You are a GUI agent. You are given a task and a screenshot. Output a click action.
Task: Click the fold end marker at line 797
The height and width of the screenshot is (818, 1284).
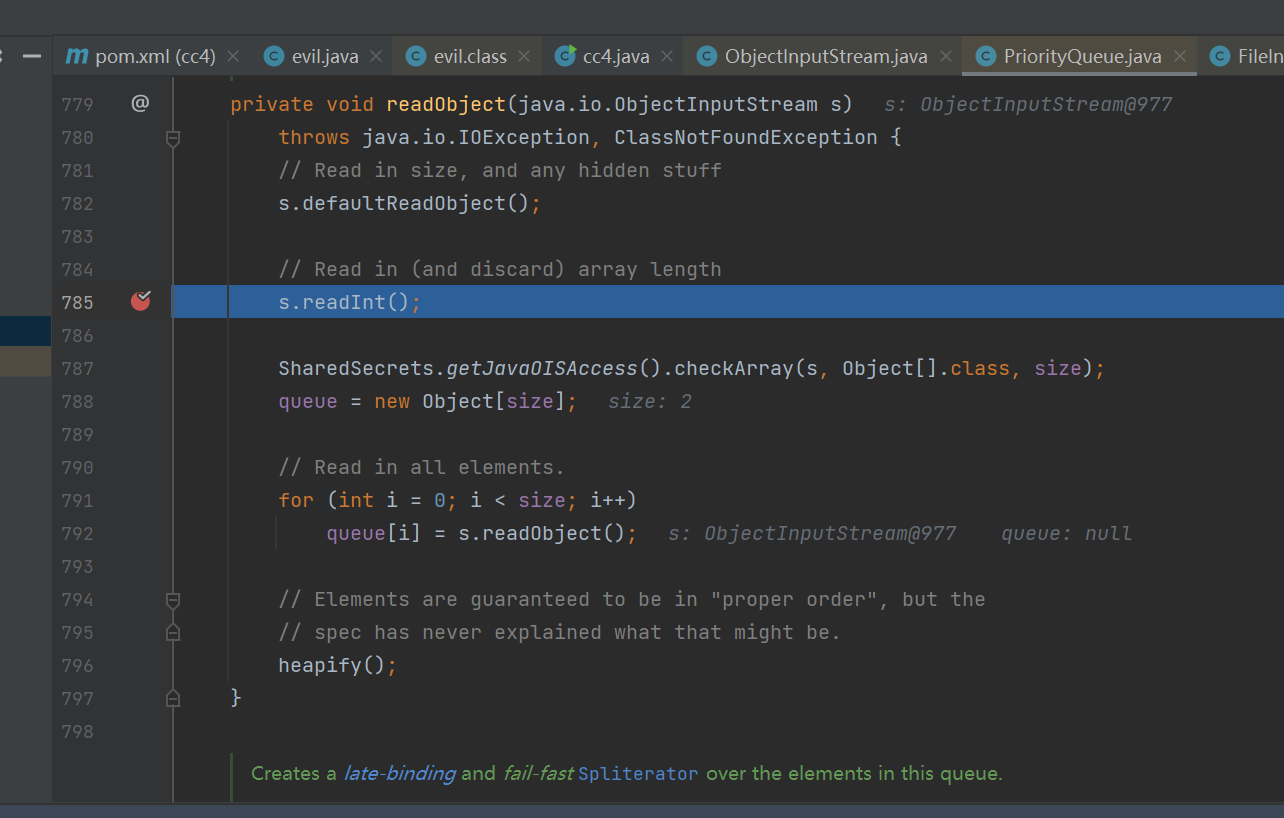pyautogui.click(x=172, y=698)
